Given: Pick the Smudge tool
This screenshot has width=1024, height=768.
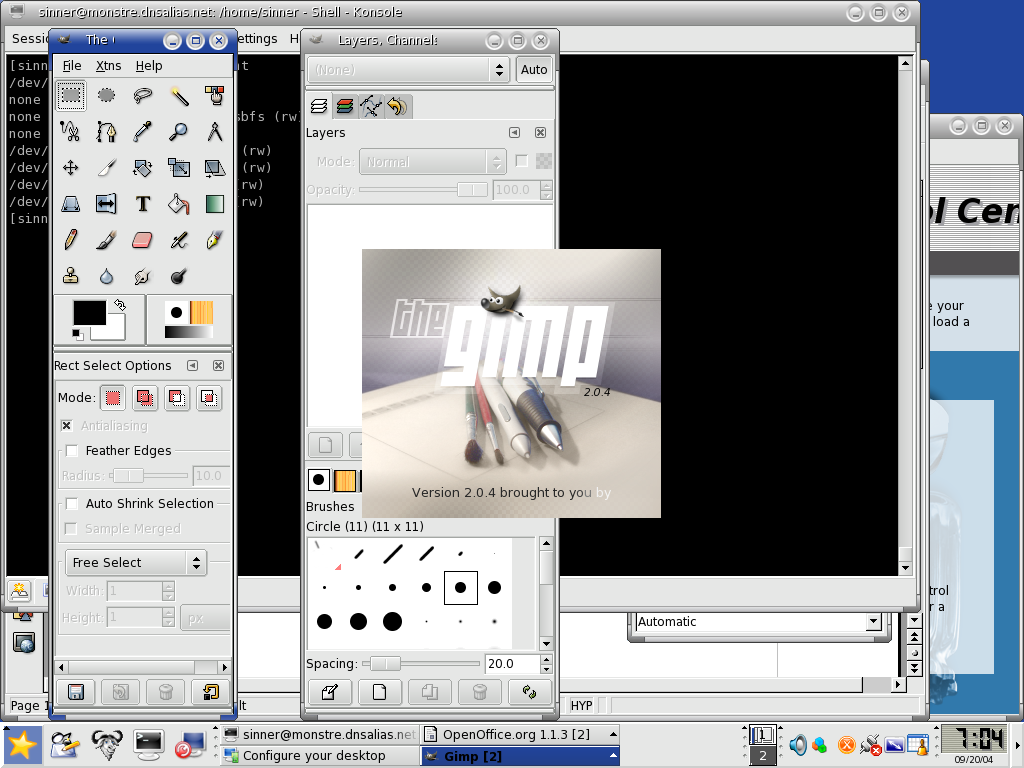Looking at the screenshot, I should [x=142, y=276].
